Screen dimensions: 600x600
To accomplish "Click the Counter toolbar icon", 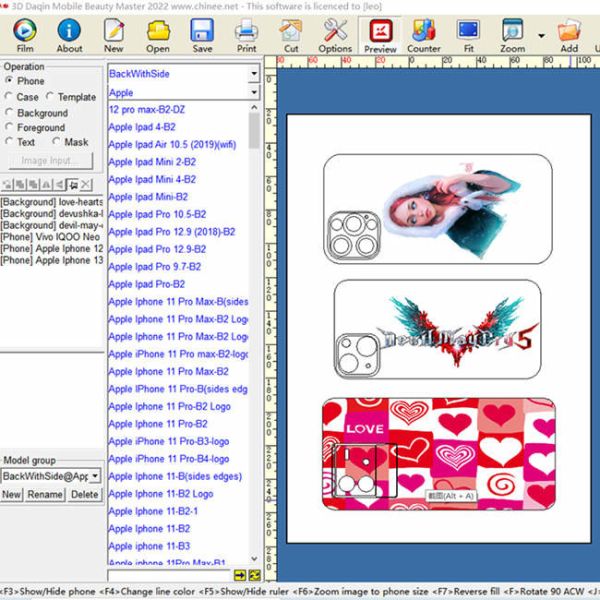I will (x=424, y=34).
